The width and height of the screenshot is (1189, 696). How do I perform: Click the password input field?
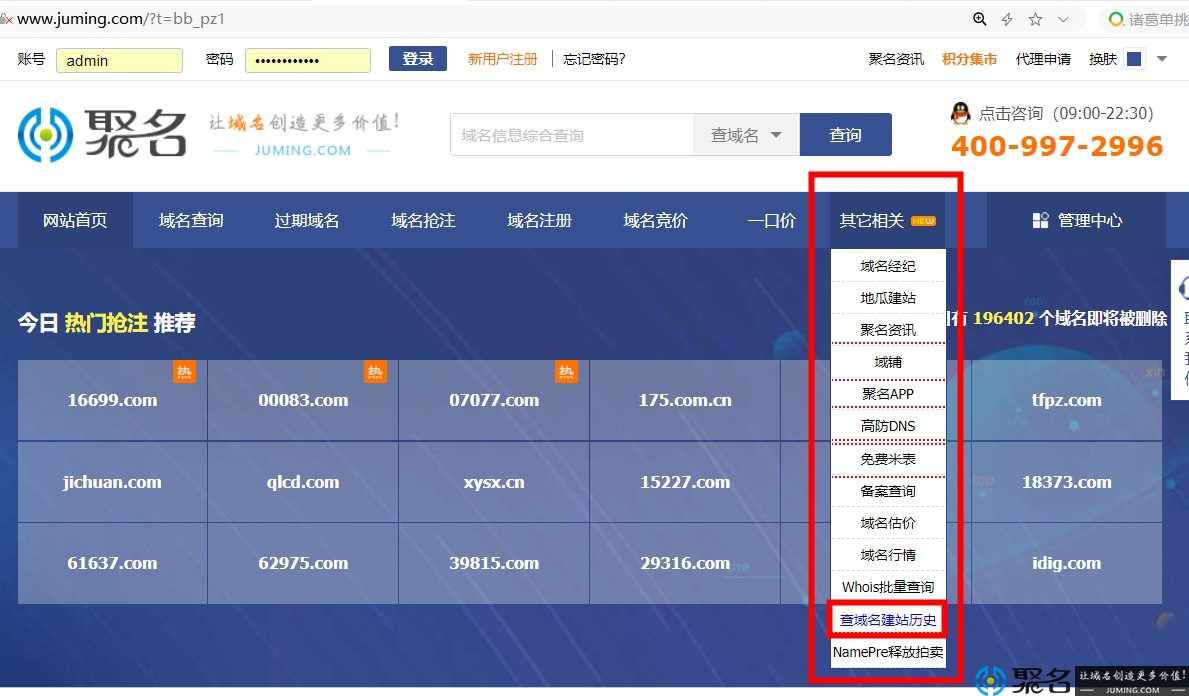[308, 61]
